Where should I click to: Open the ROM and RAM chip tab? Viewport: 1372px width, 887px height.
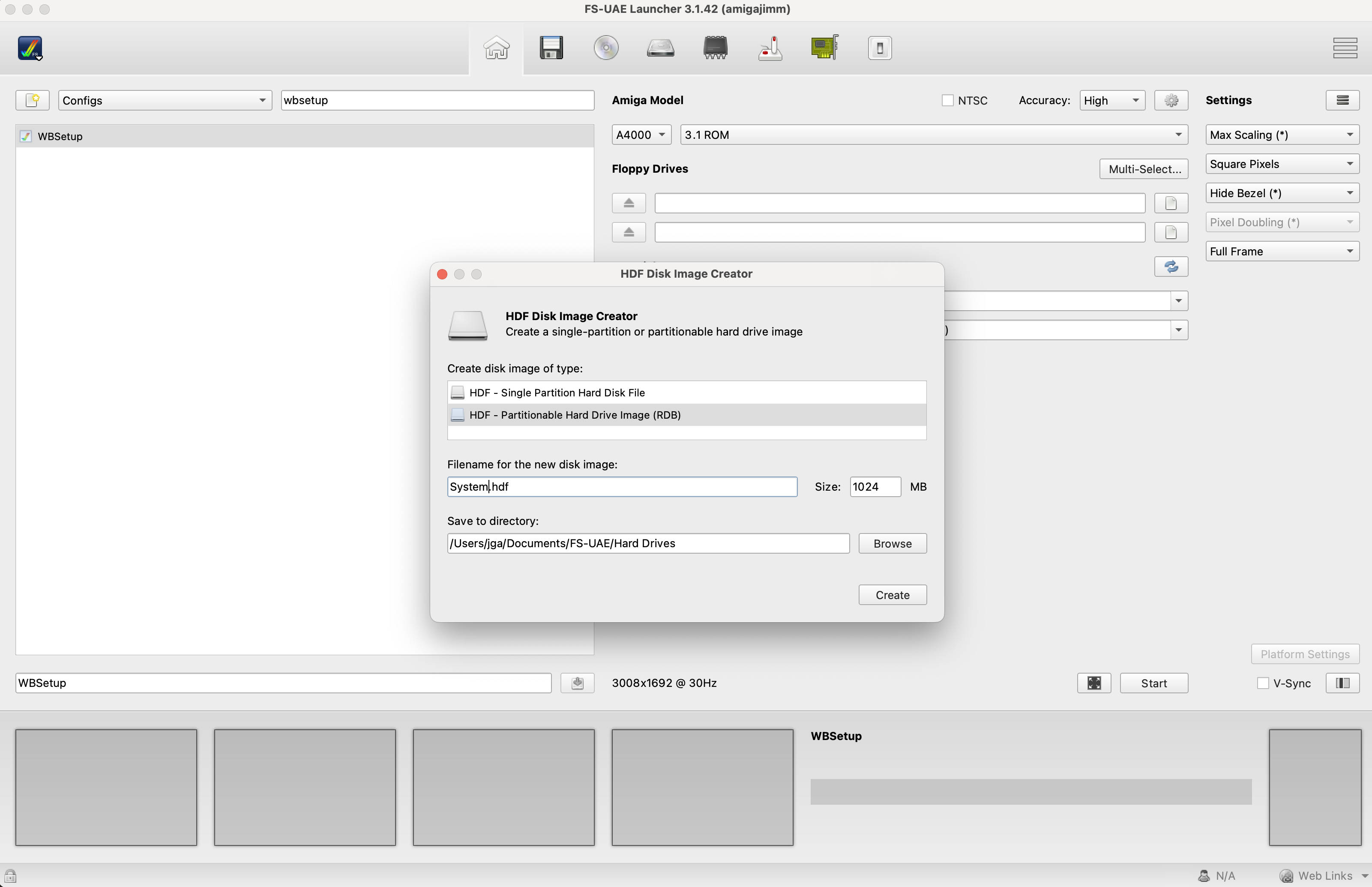click(715, 48)
